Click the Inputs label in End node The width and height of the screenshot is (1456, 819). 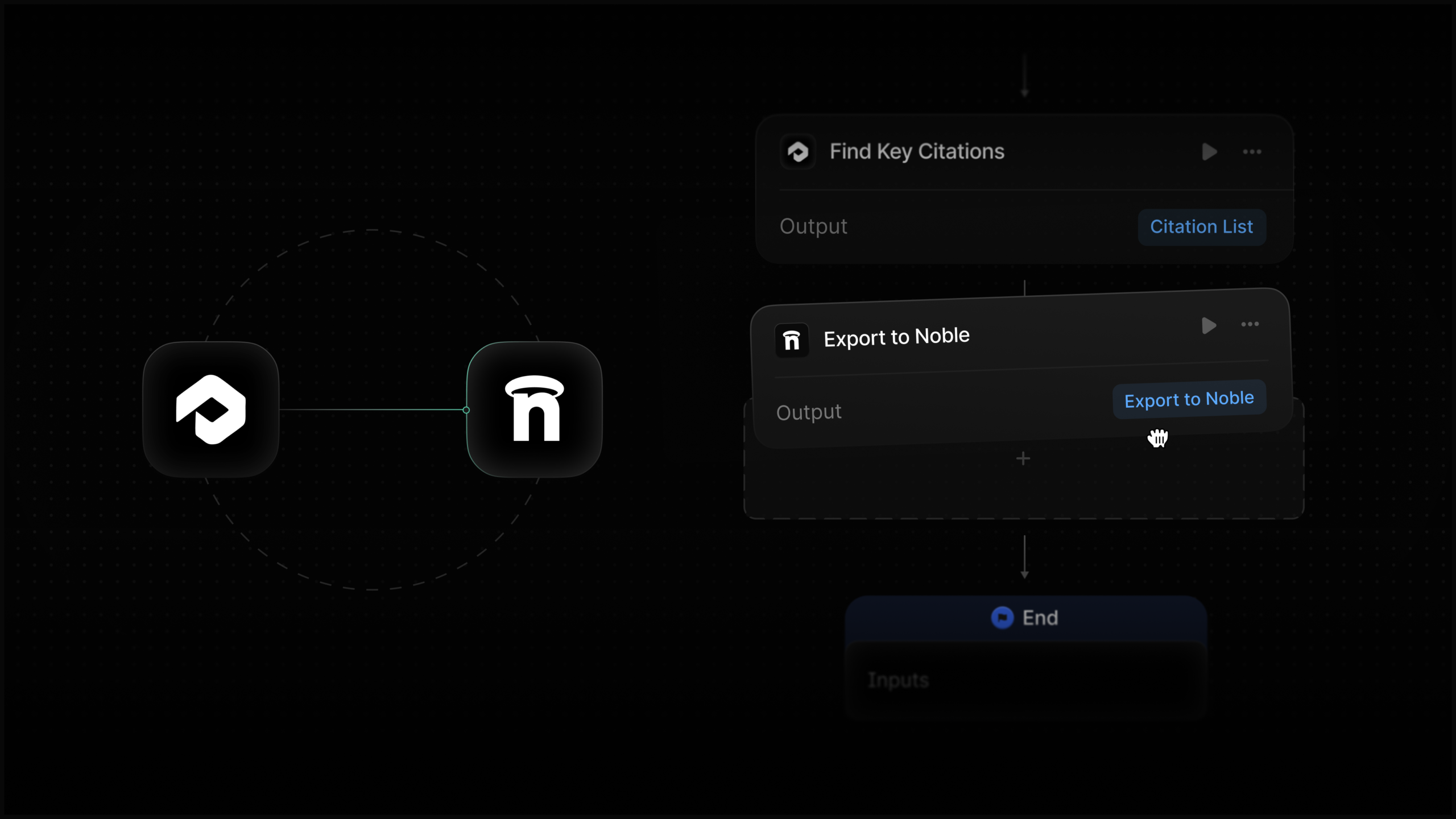point(899,680)
